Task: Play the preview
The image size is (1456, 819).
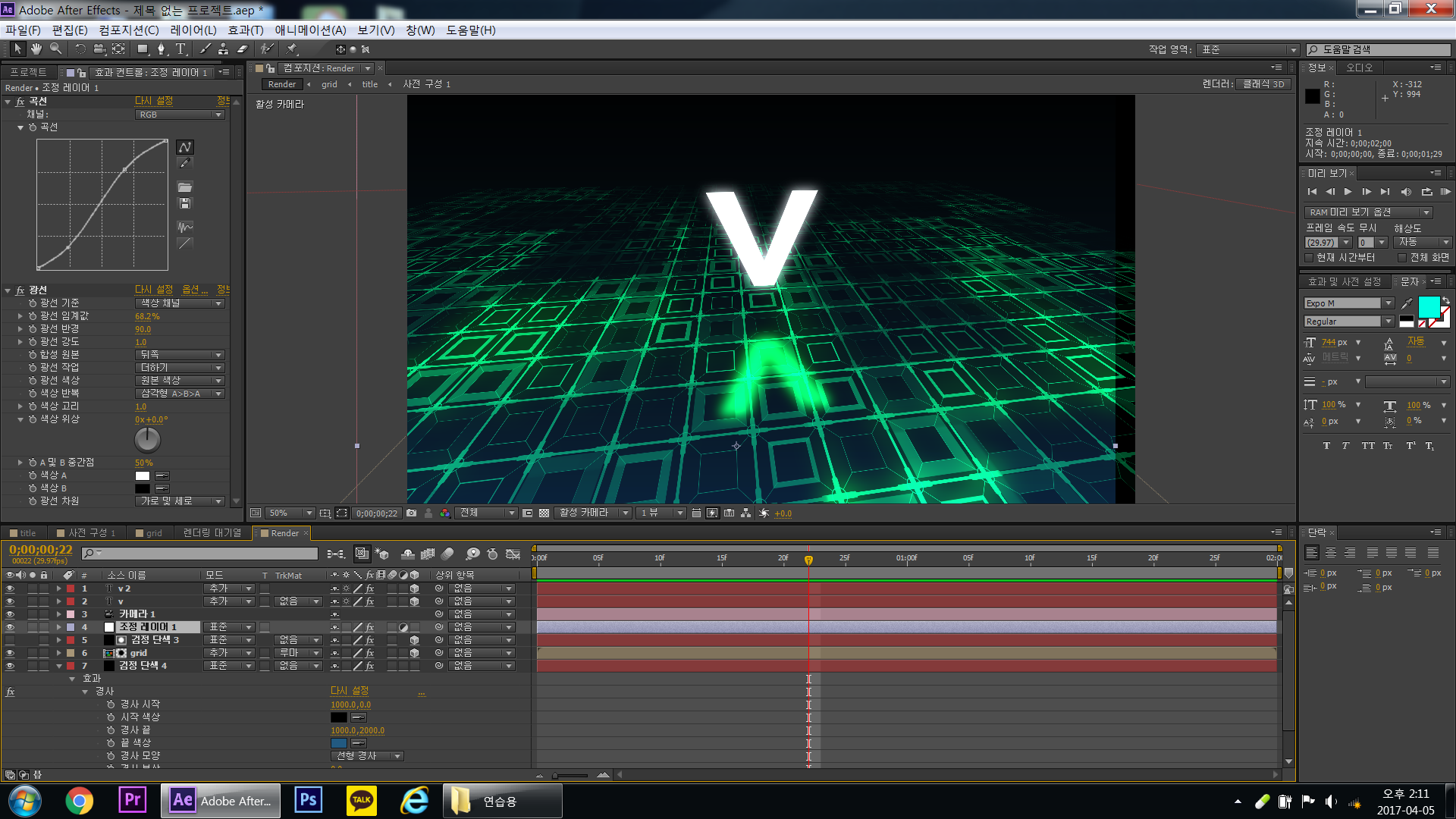Action: 1348,192
